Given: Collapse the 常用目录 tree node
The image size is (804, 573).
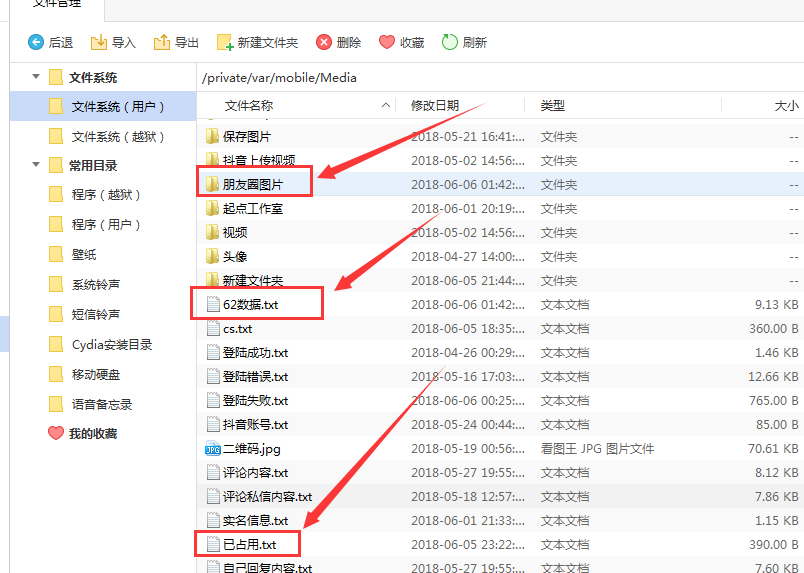Looking at the screenshot, I should tap(36, 165).
